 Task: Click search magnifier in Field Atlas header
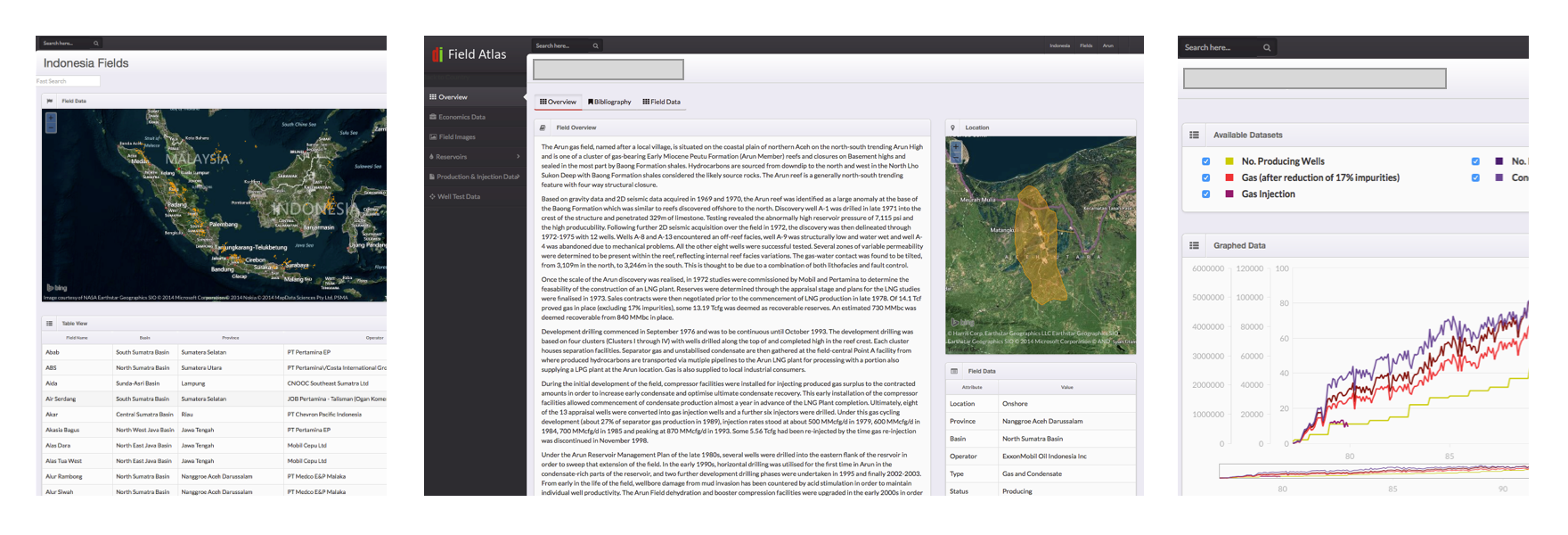point(595,45)
